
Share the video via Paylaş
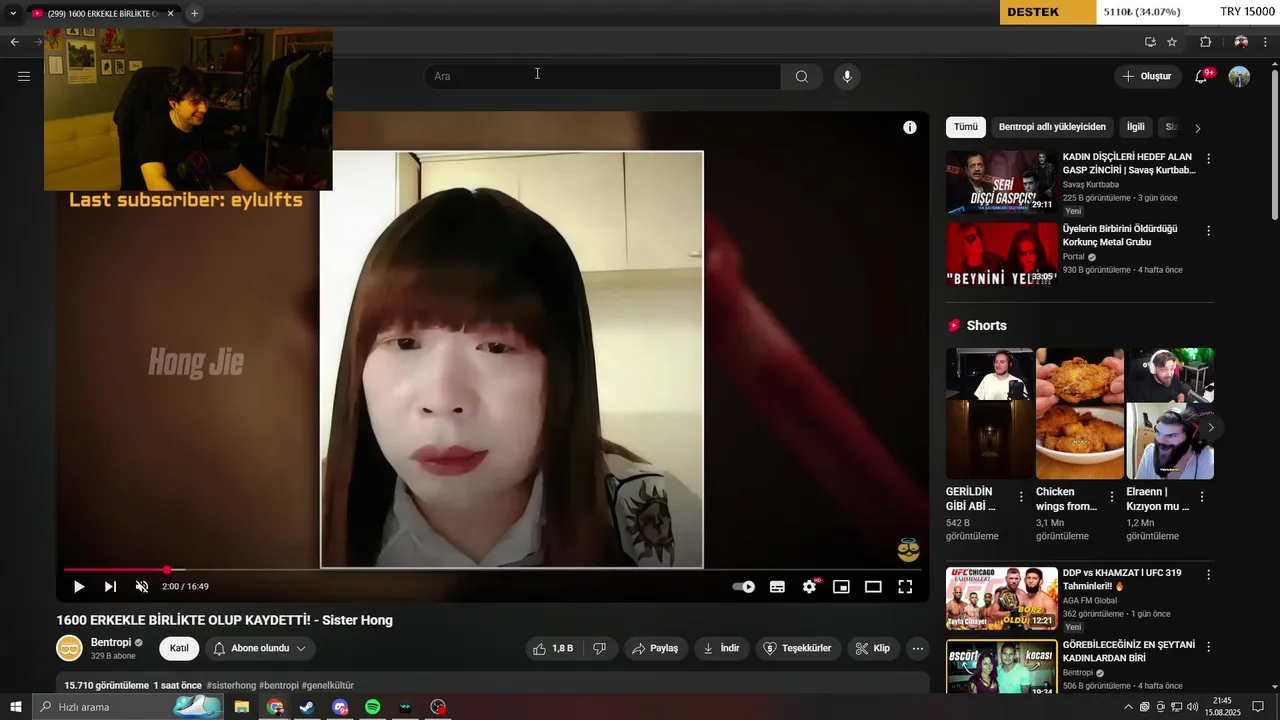pyautogui.click(x=654, y=648)
